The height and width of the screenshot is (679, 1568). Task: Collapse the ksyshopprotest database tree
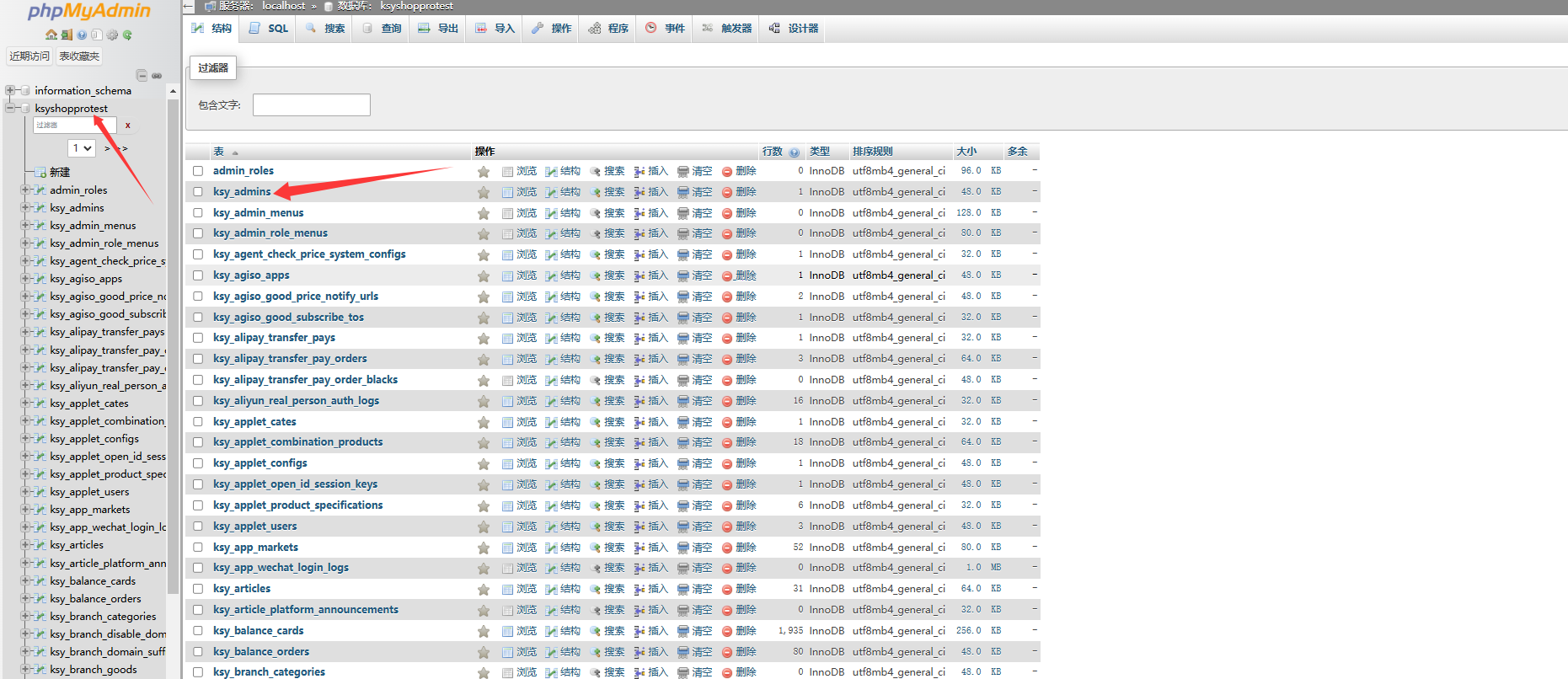[10, 108]
